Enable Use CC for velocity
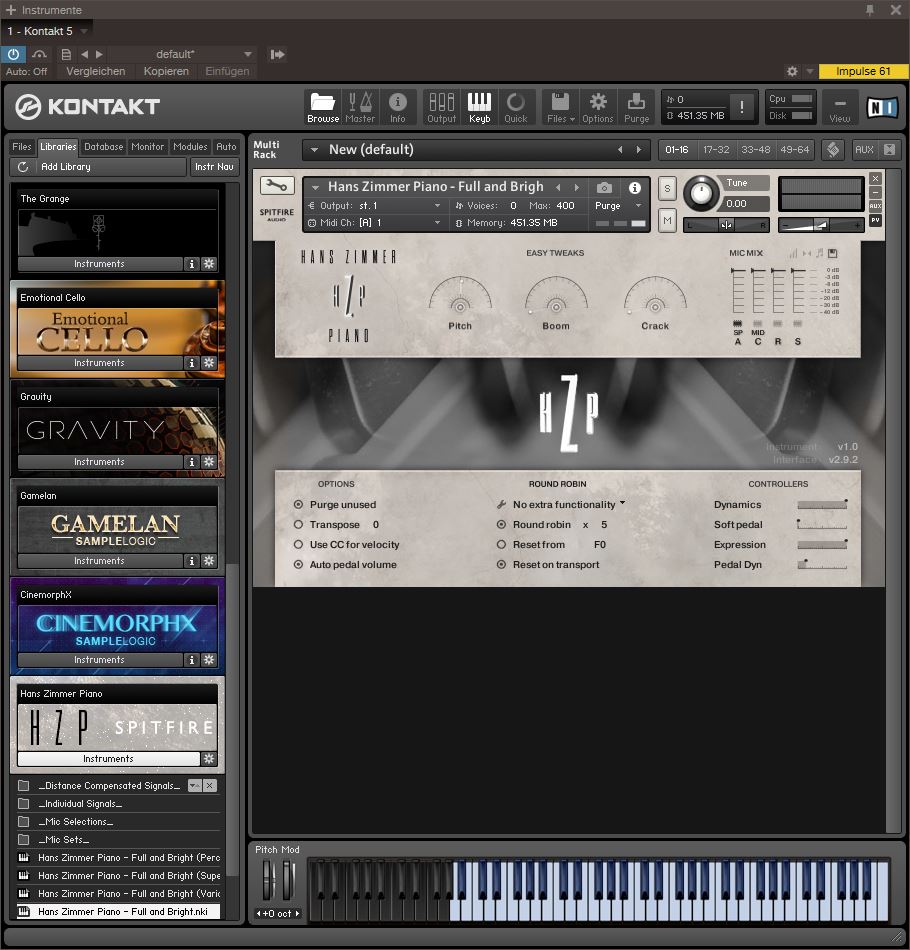This screenshot has width=910, height=950. coord(298,544)
